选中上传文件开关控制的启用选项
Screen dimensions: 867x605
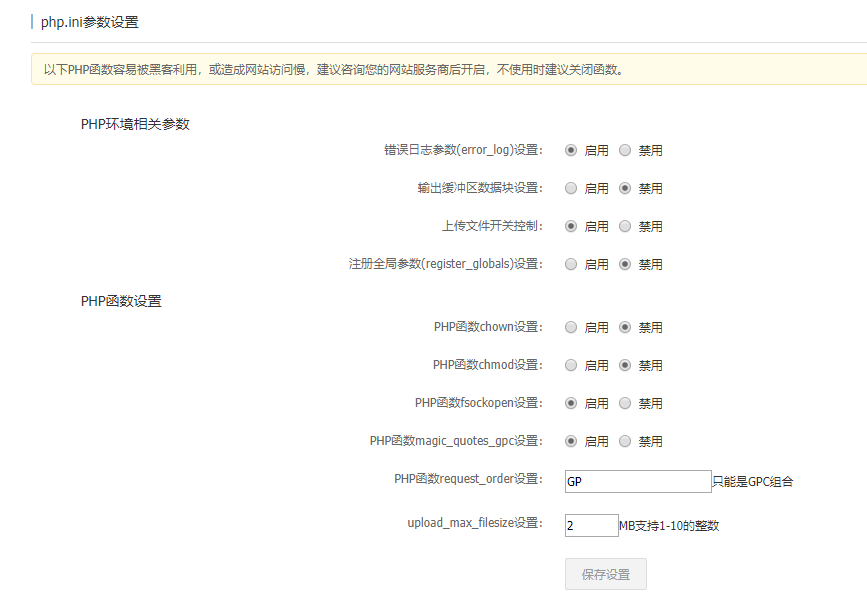(x=571, y=226)
